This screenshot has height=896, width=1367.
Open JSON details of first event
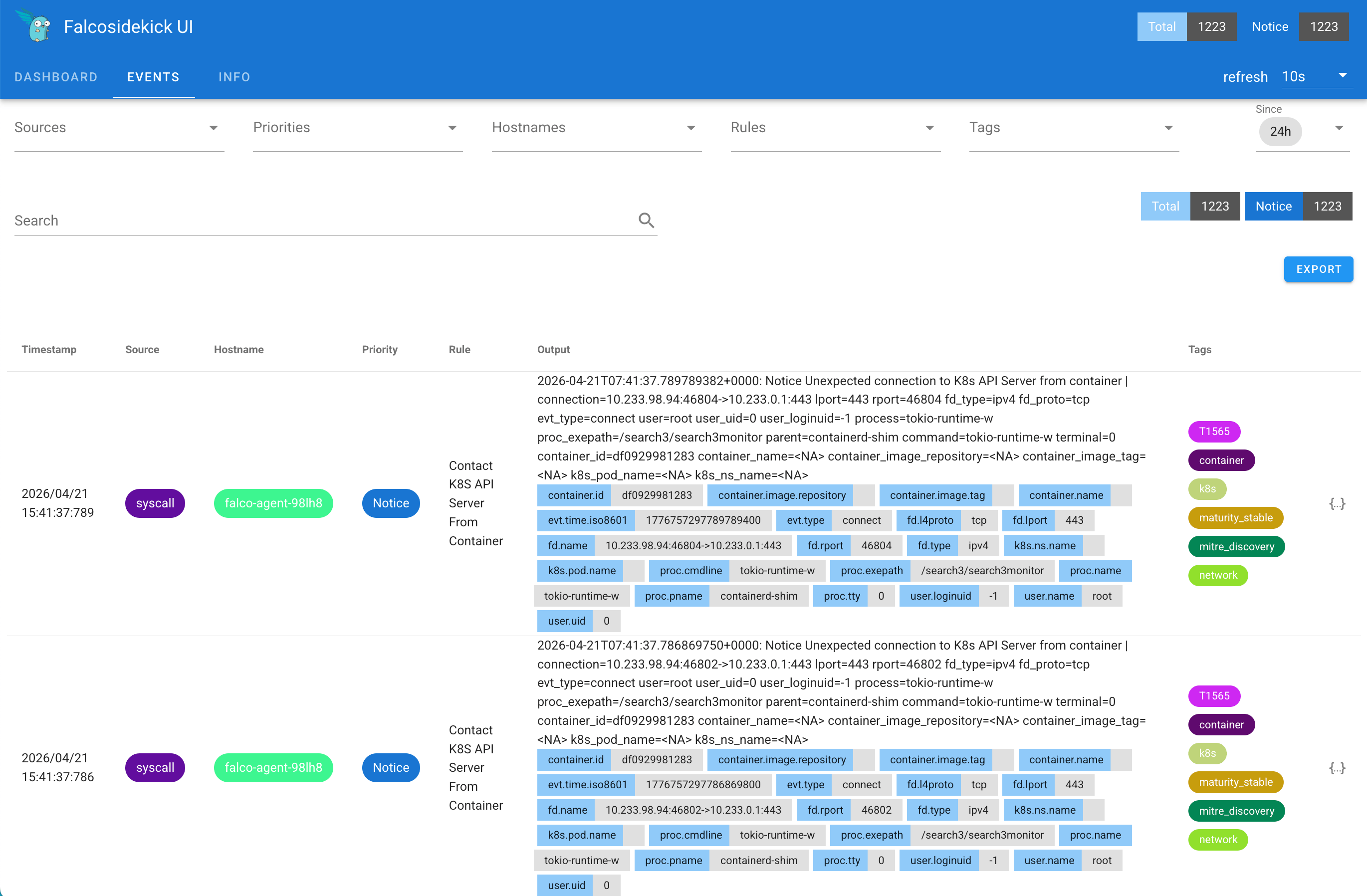[1337, 504]
